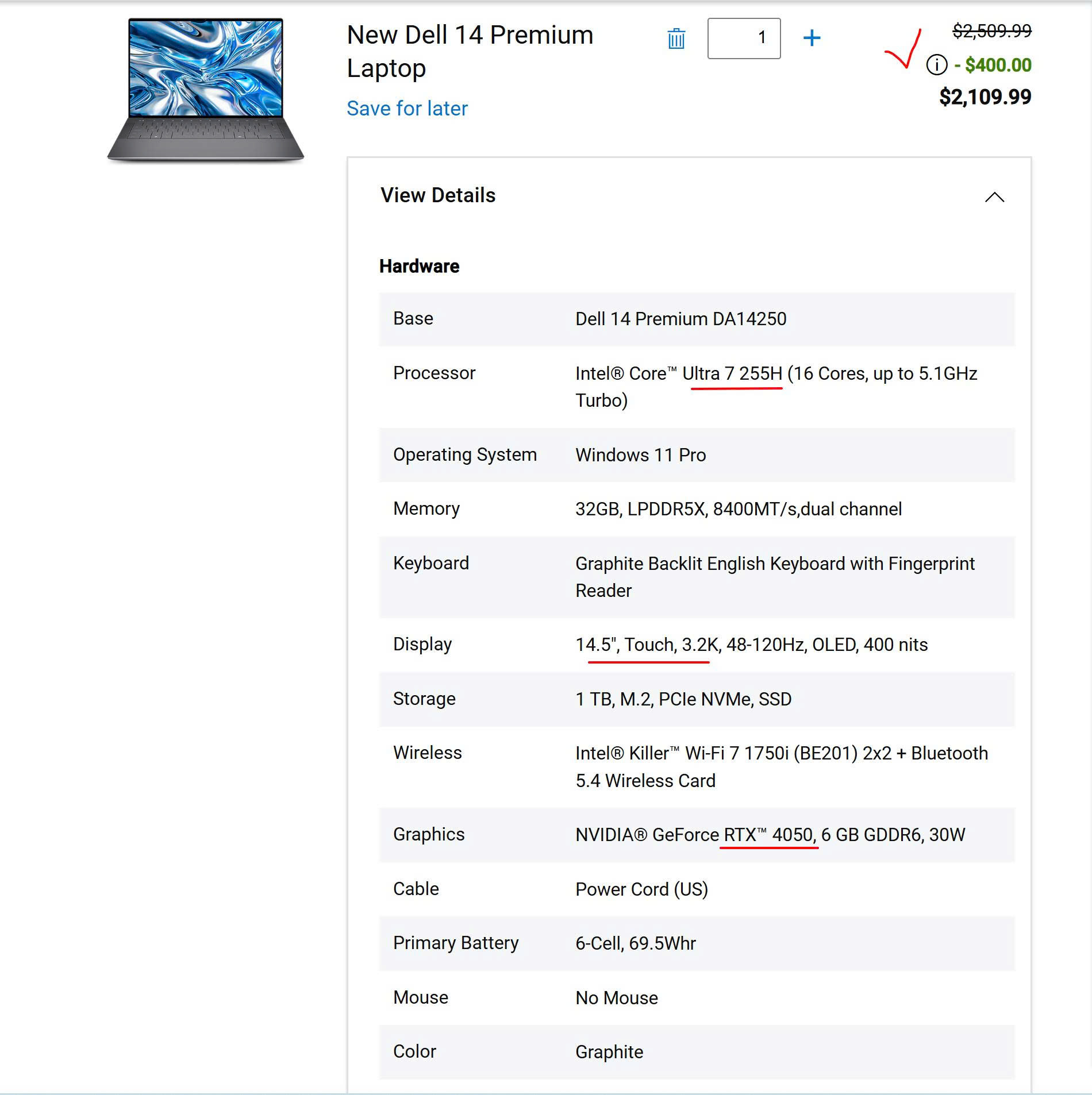Open the Dell laptop product thumbnail
Screen dimensions: 1092x1095
[205, 90]
